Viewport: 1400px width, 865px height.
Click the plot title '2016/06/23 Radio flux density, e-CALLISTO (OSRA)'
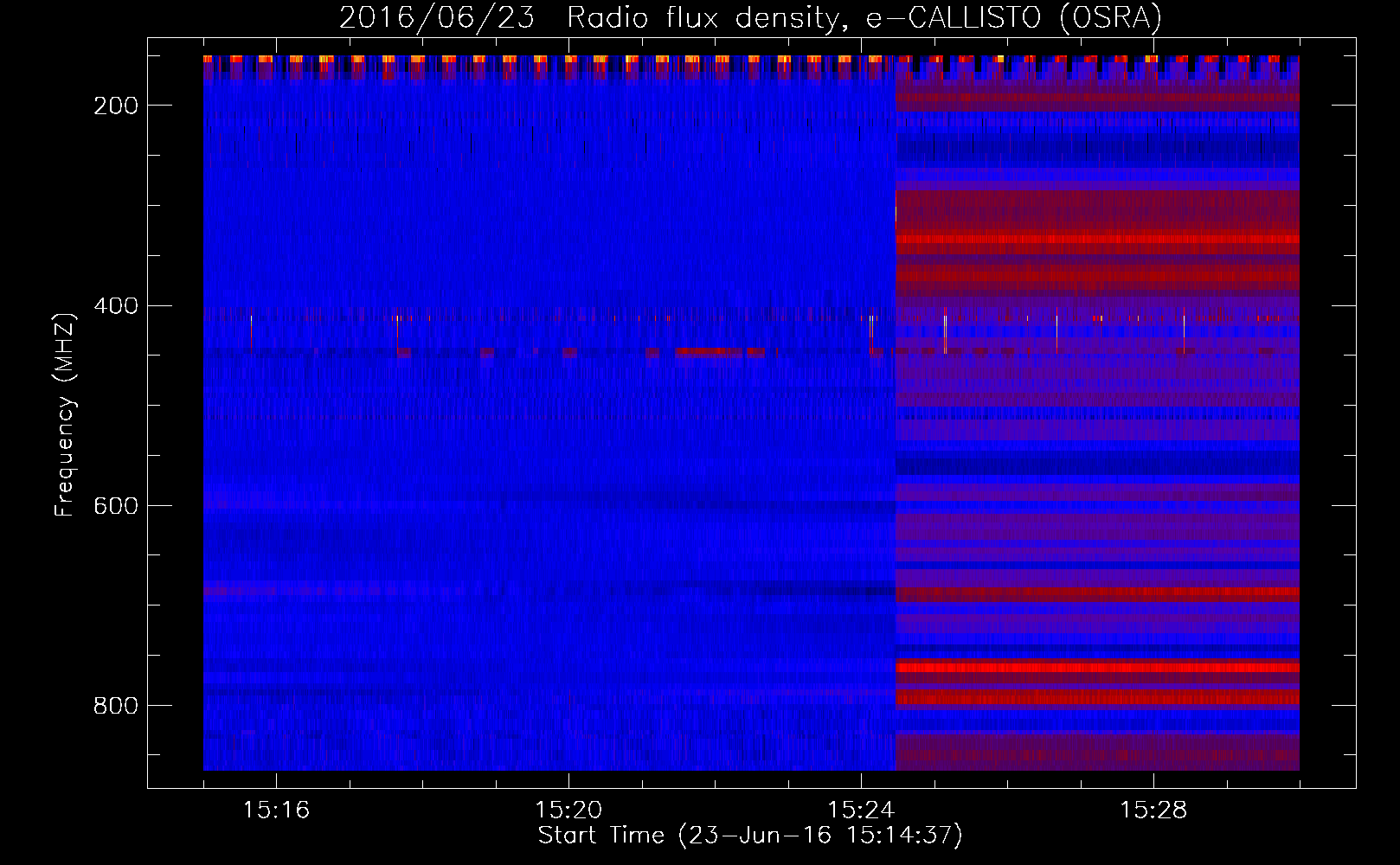pyautogui.click(x=750, y=17)
